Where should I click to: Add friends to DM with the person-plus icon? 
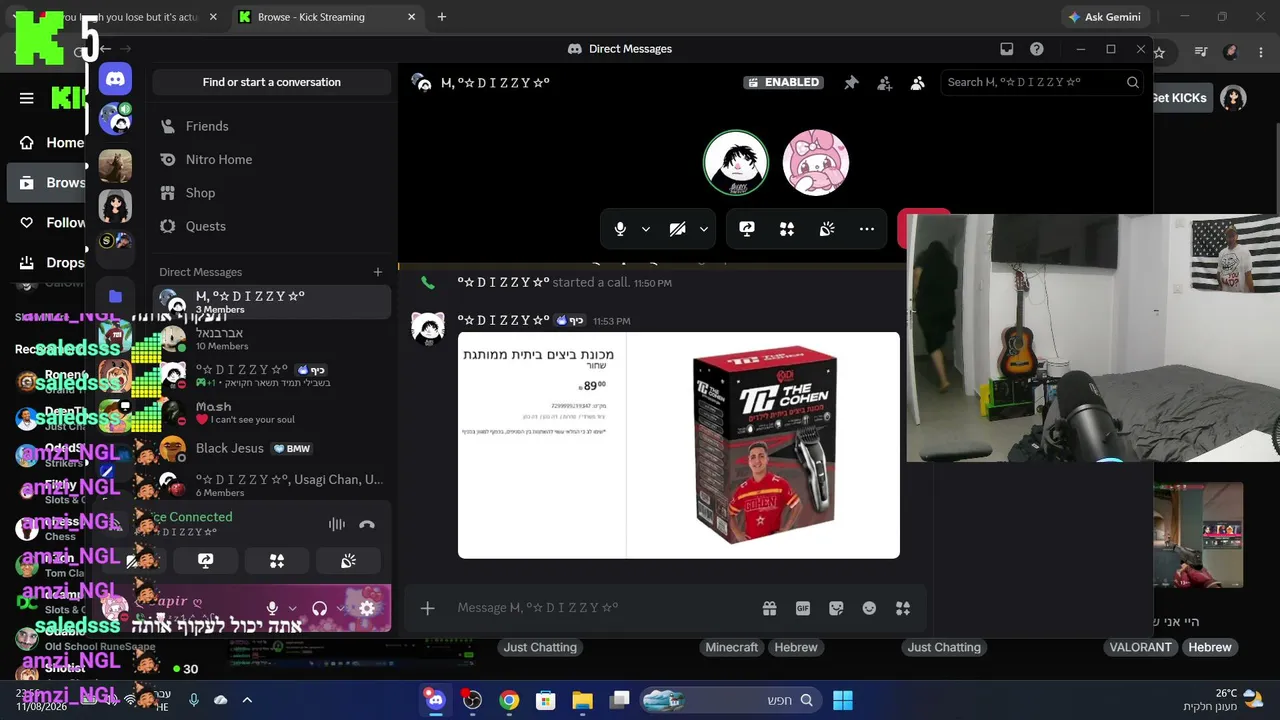[884, 83]
